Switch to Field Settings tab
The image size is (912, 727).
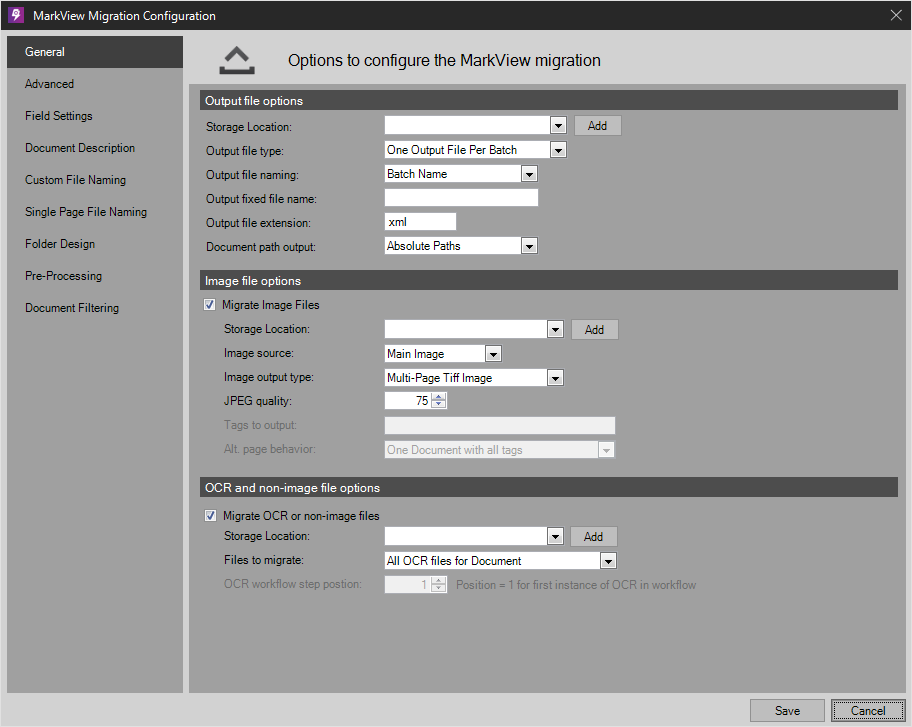point(95,116)
